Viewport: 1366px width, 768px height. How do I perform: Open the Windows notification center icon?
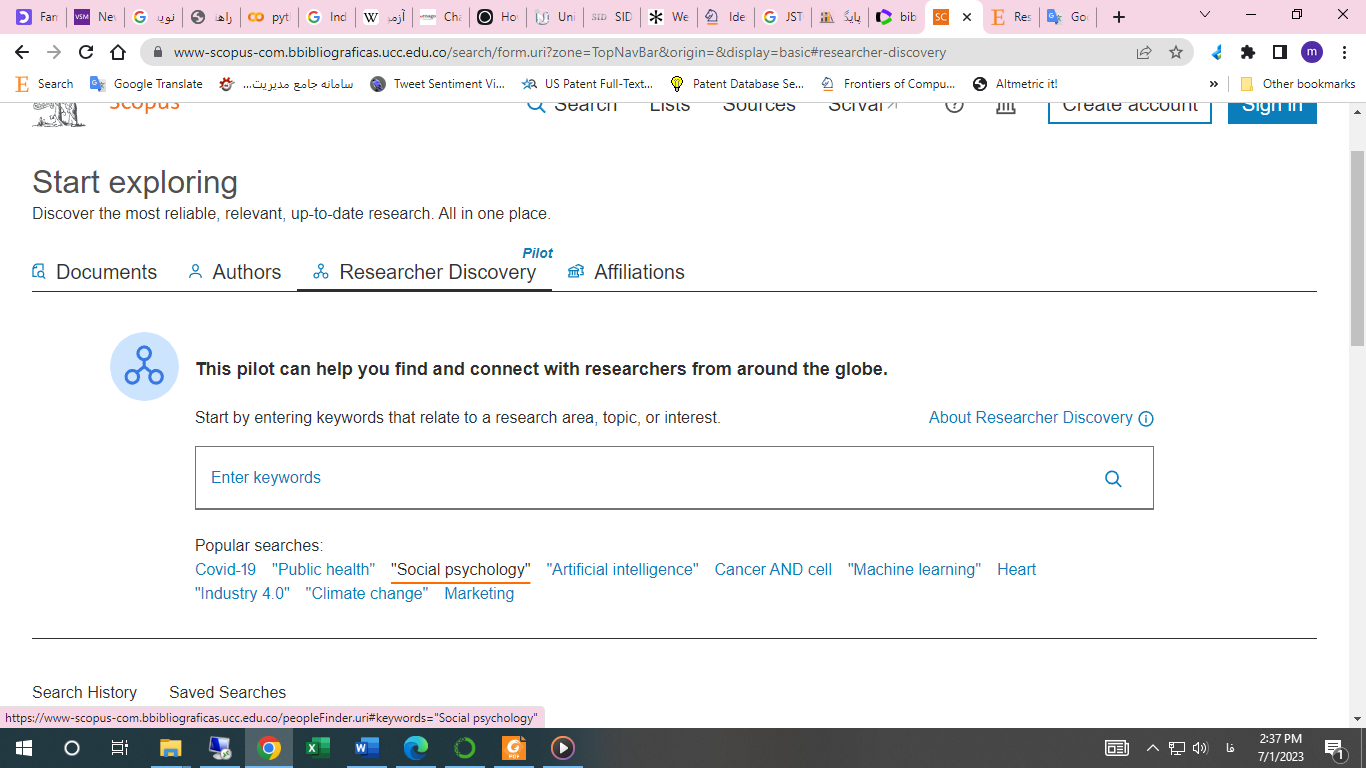pos(1334,748)
